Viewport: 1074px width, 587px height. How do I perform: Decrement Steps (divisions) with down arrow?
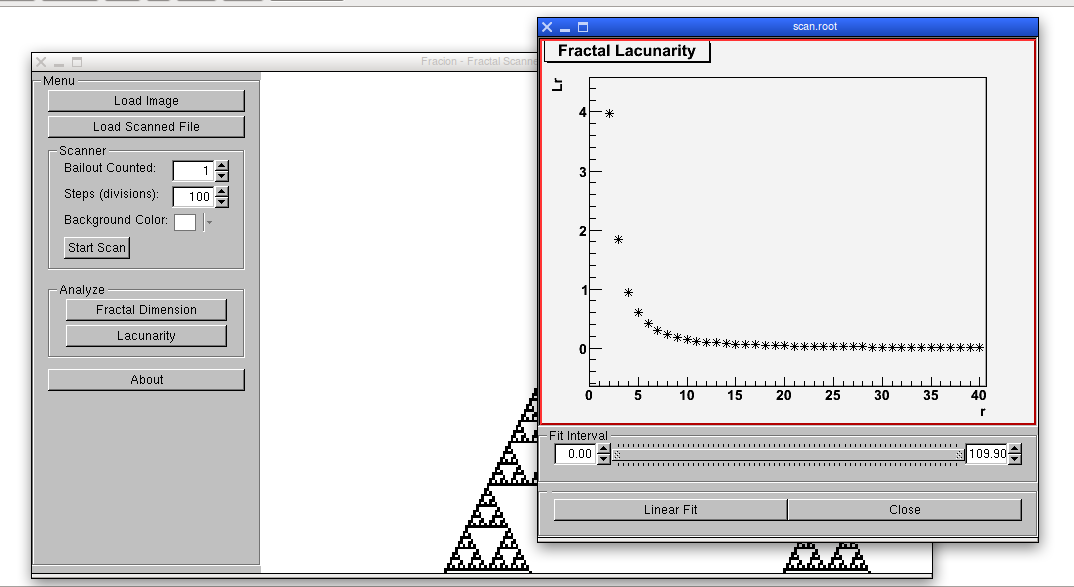click(222, 202)
